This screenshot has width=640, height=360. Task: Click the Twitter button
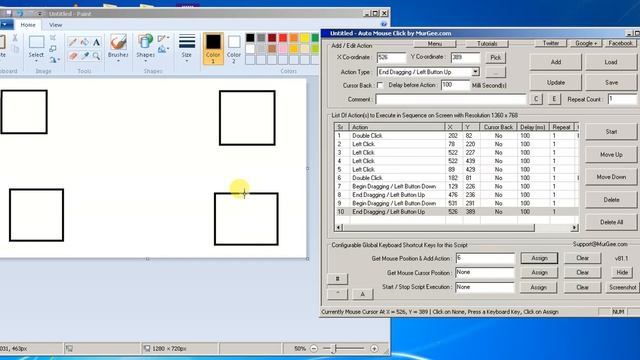(x=551, y=43)
